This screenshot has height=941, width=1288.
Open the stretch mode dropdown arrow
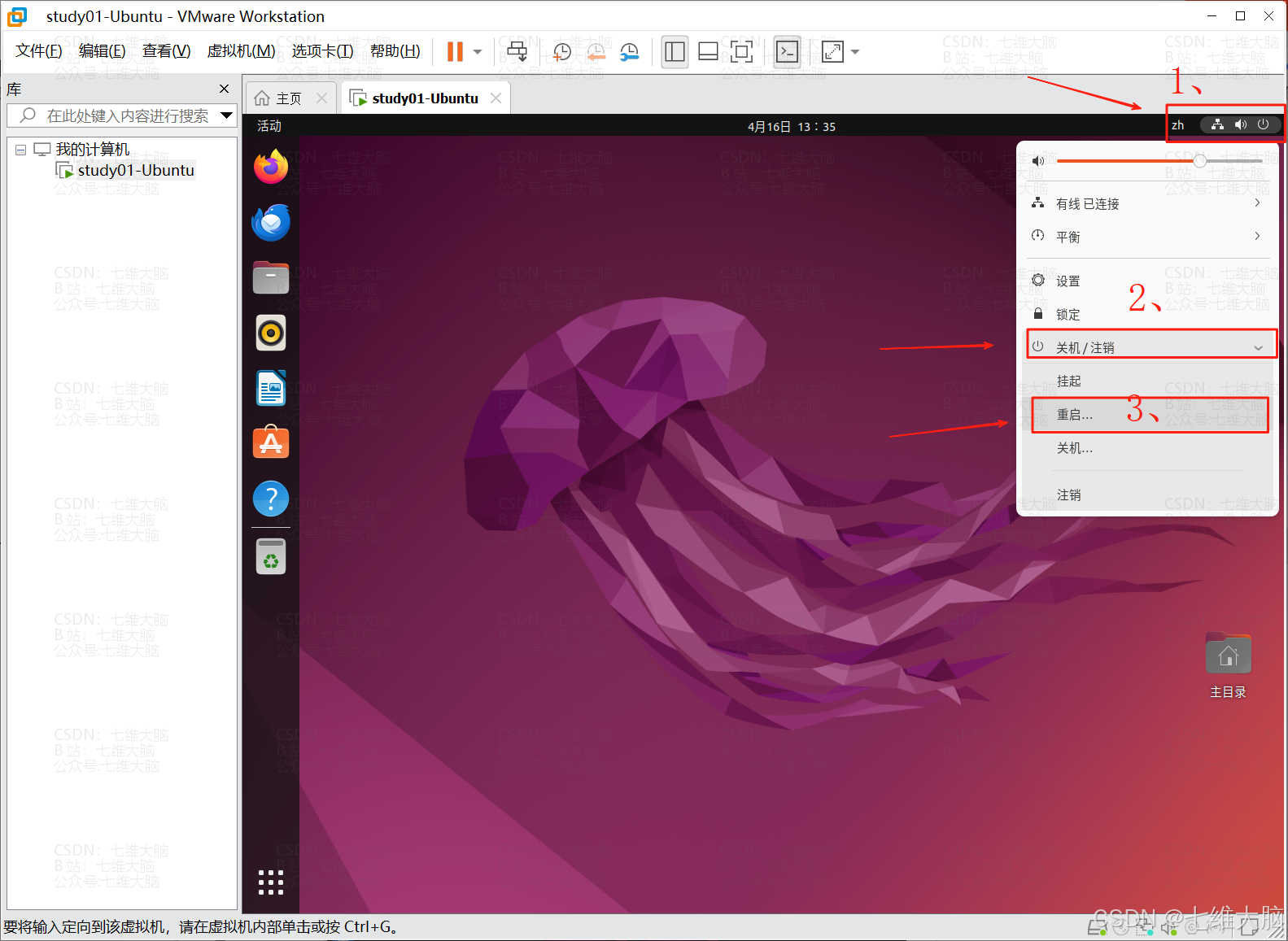pyautogui.click(x=855, y=52)
